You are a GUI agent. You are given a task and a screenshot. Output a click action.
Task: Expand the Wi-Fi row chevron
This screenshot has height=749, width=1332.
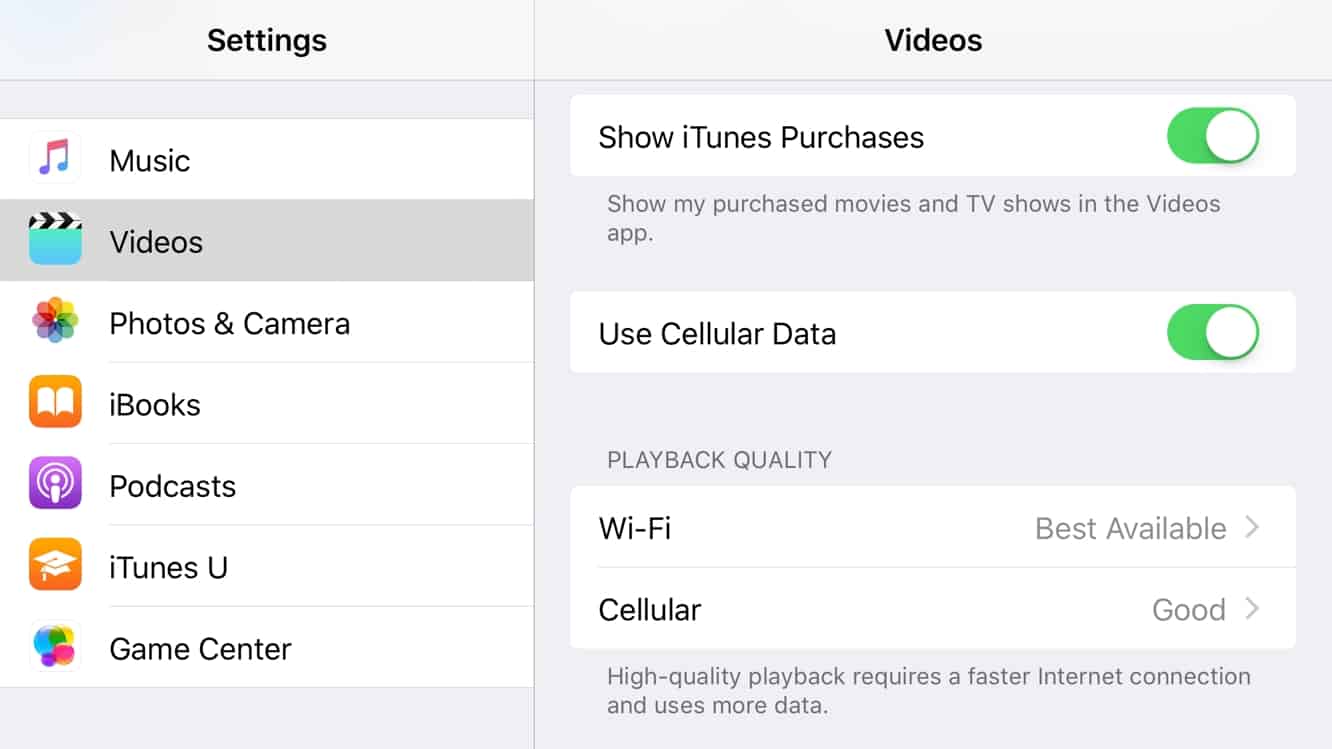1252,527
